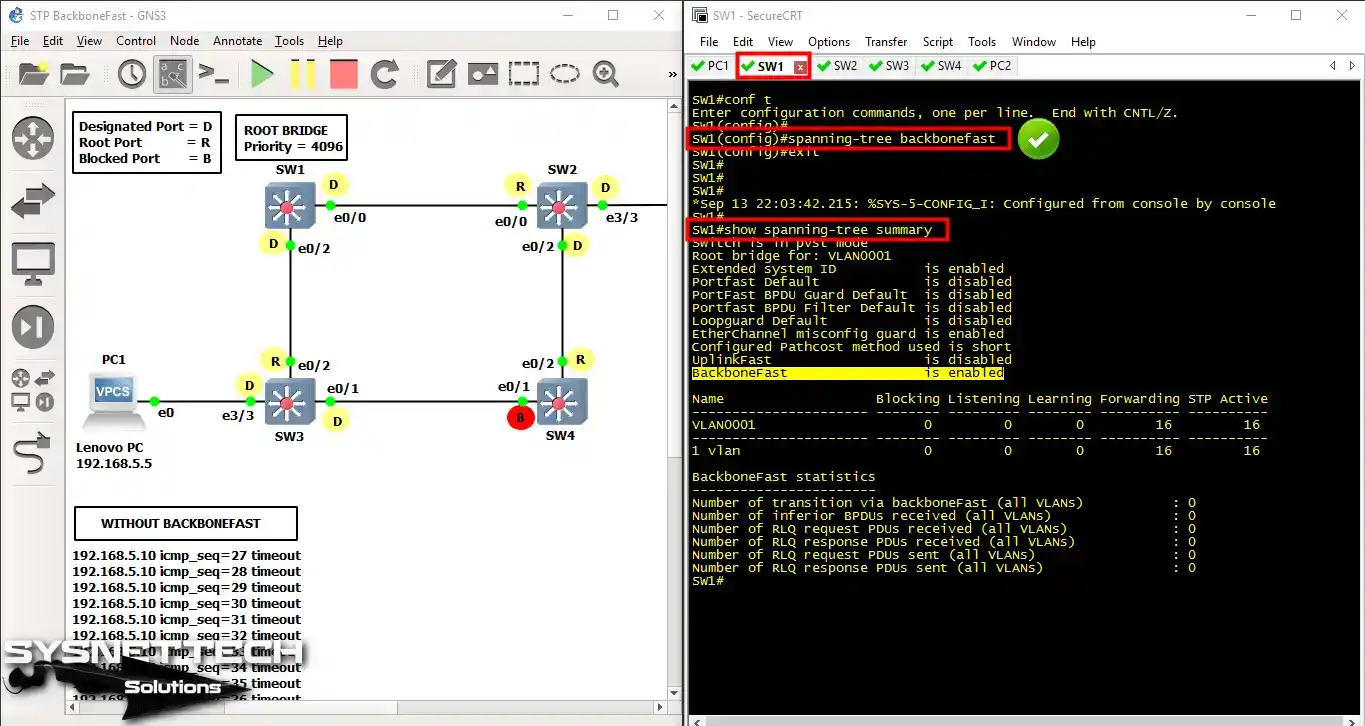Browse security devices icon in sidebar
This screenshot has width=1365, height=726.
33,327
